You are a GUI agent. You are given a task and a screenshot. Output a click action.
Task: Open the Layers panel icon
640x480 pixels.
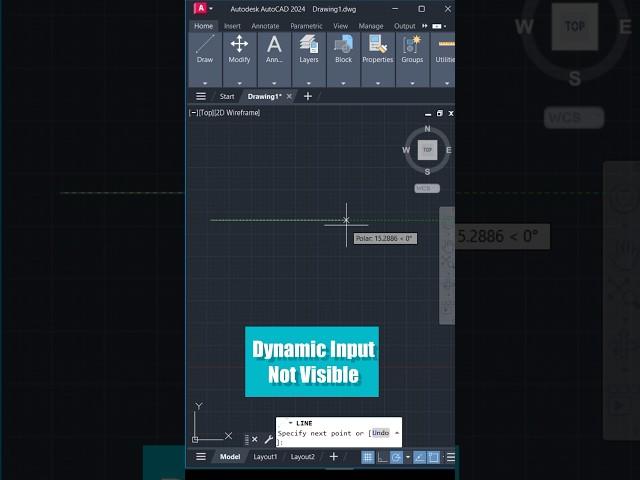pos(309,44)
